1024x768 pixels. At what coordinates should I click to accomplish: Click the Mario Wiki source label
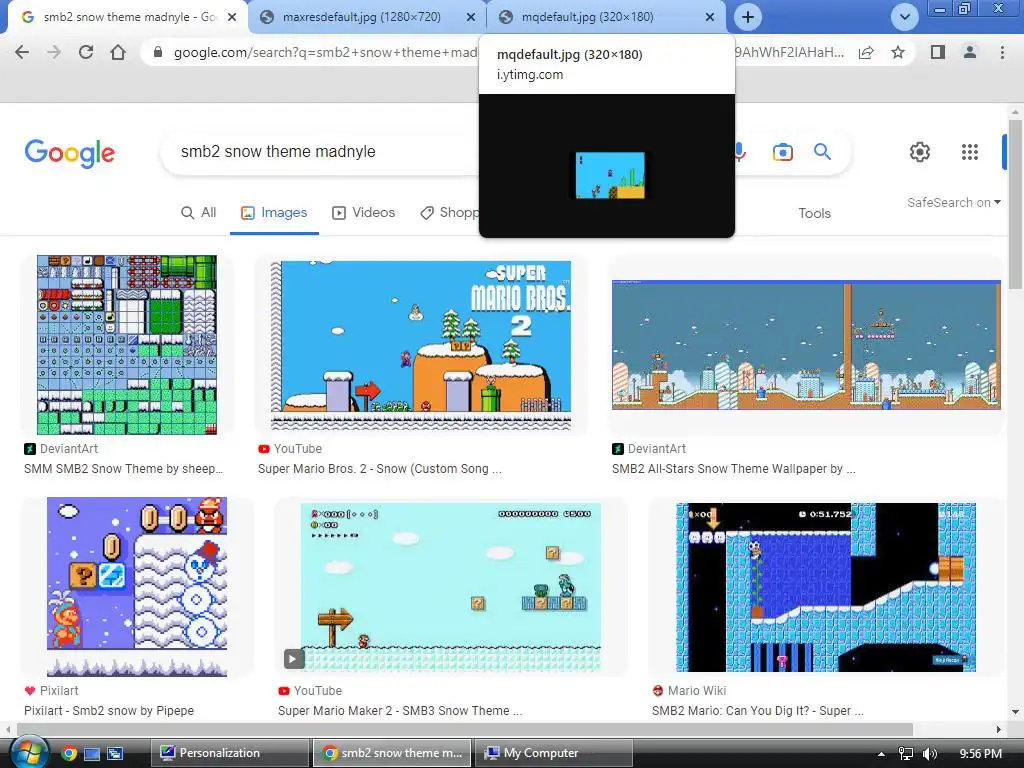click(697, 691)
